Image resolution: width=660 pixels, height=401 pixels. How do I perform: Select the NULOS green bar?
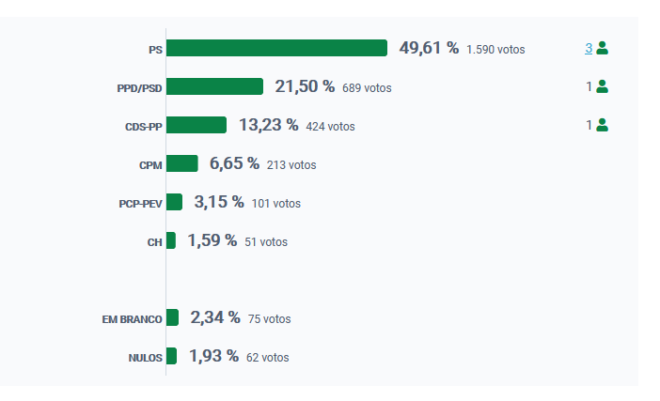pos(171,356)
